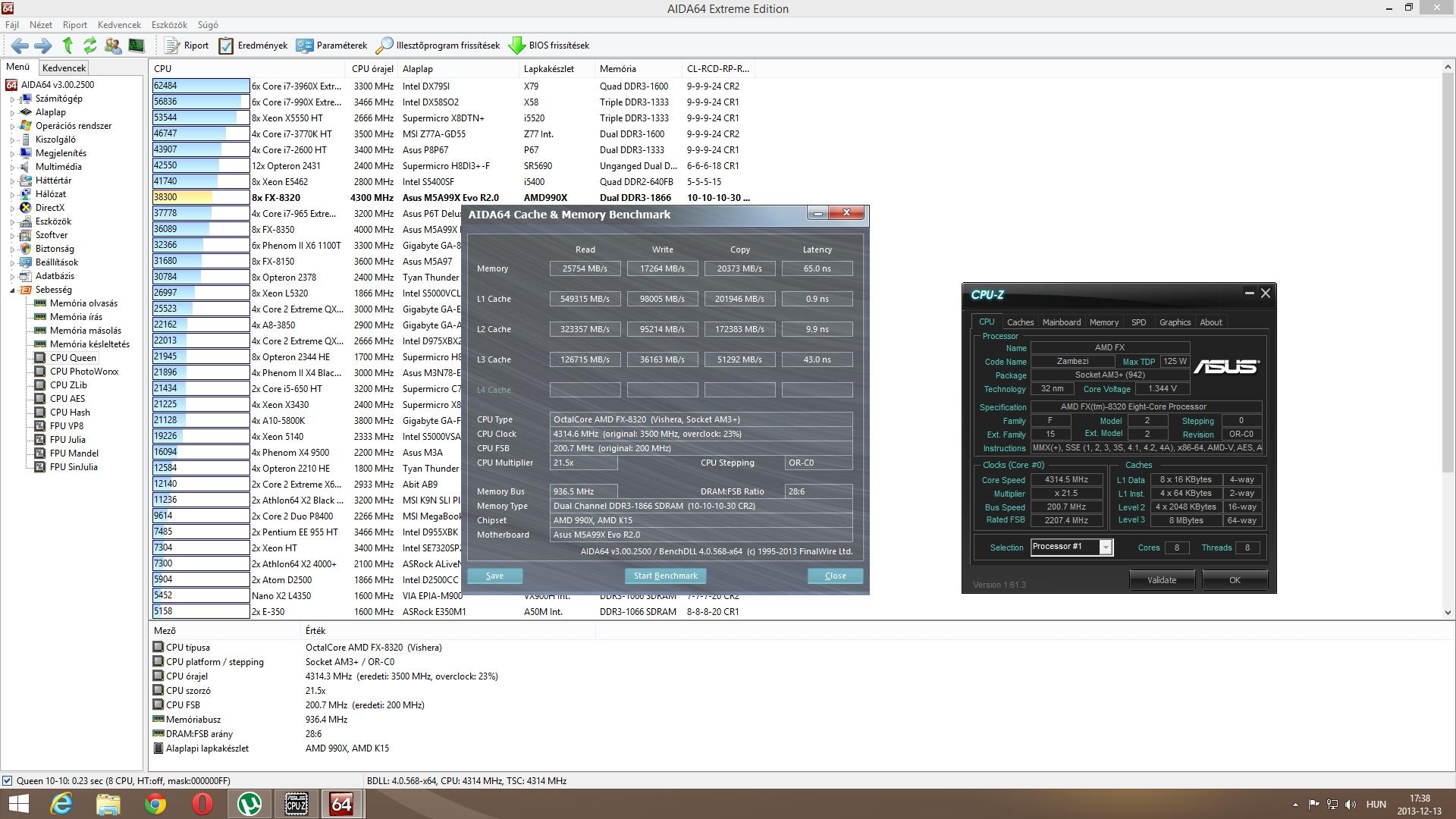1456x819 pixels.
Task: Expand the Megjelenítés tree node
Action: tap(12, 153)
